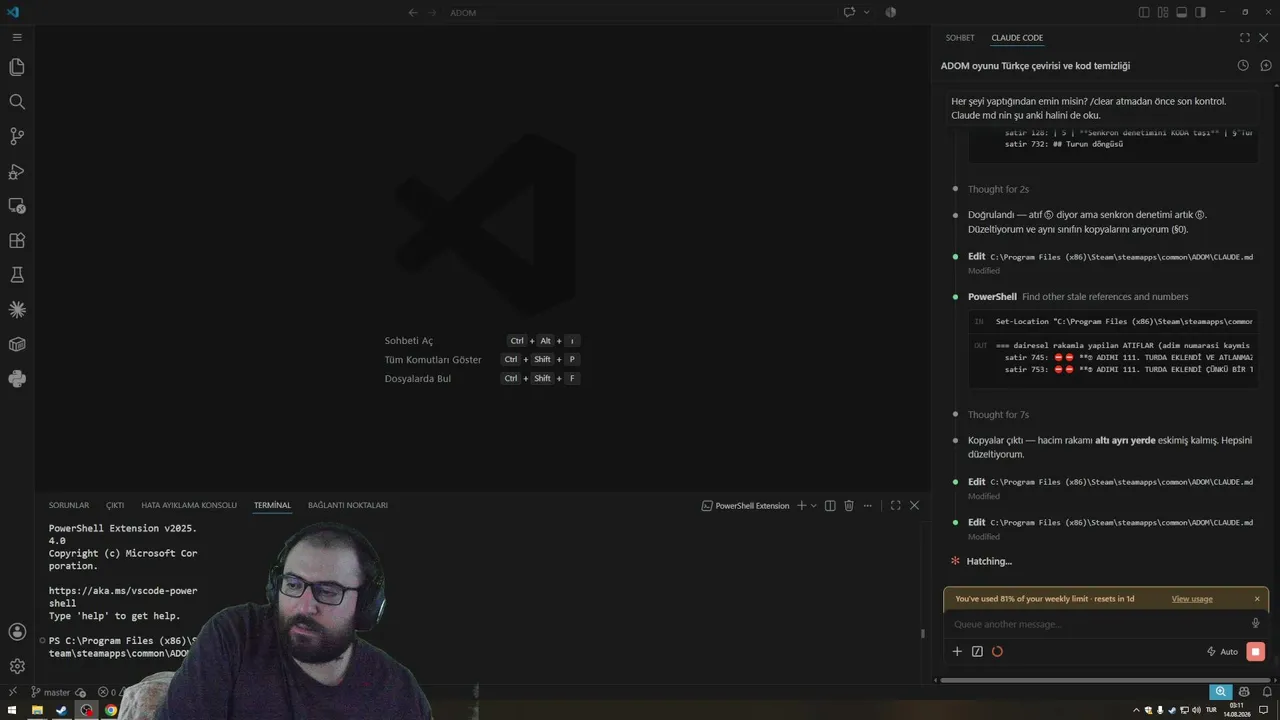Go back using the navigation arrow
Viewport: 1280px width, 720px height.
point(413,12)
